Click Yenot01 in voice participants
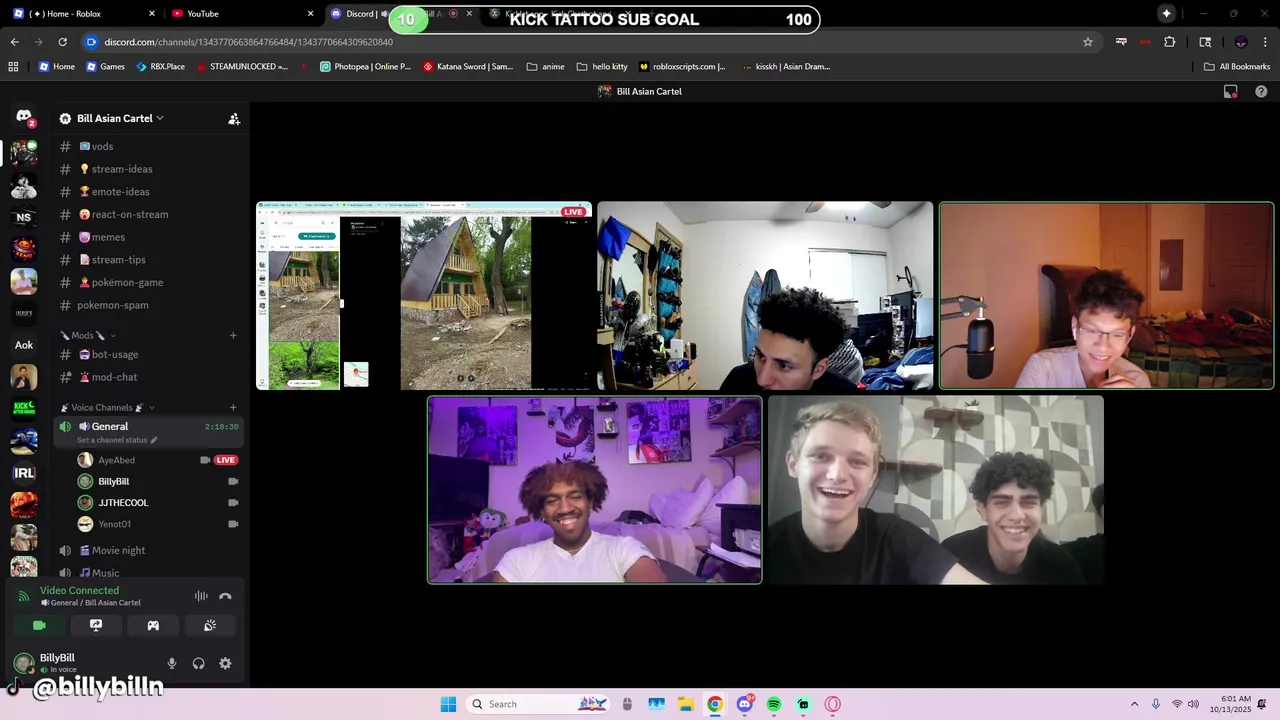This screenshot has width=1280, height=720. (x=114, y=524)
